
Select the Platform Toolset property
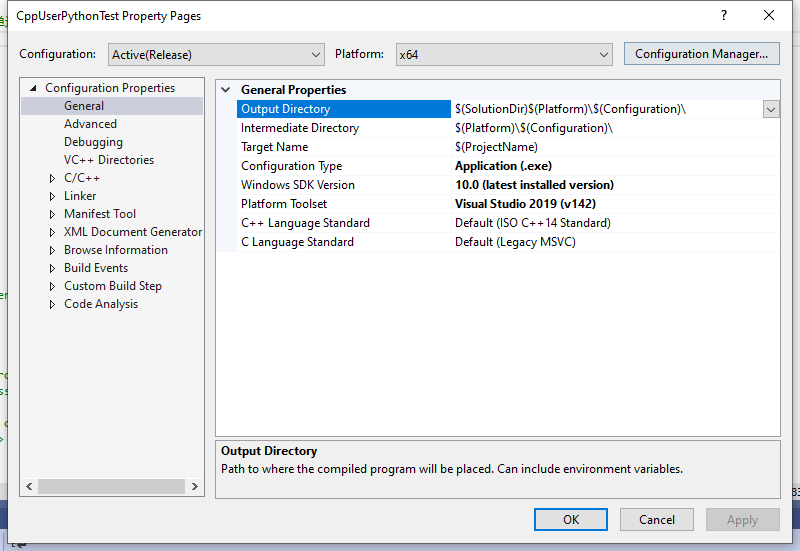coord(284,204)
